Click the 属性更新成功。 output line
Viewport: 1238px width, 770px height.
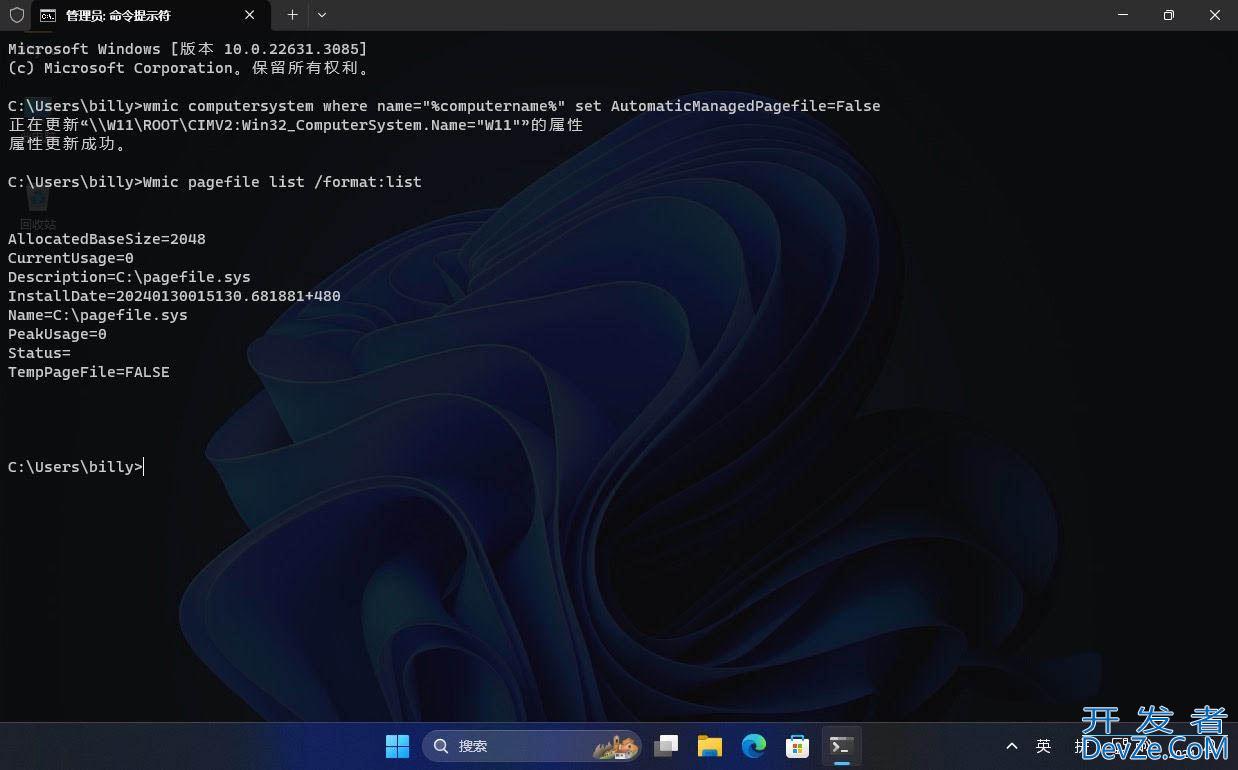pyautogui.click(x=68, y=144)
